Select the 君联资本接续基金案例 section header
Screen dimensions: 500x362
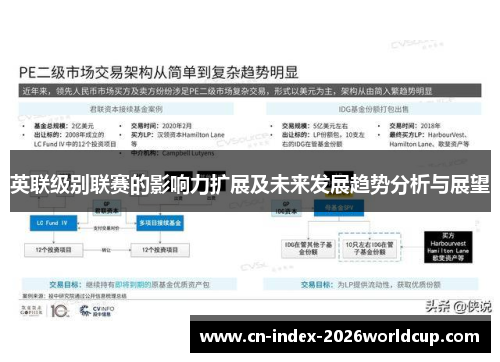[x=126, y=109]
